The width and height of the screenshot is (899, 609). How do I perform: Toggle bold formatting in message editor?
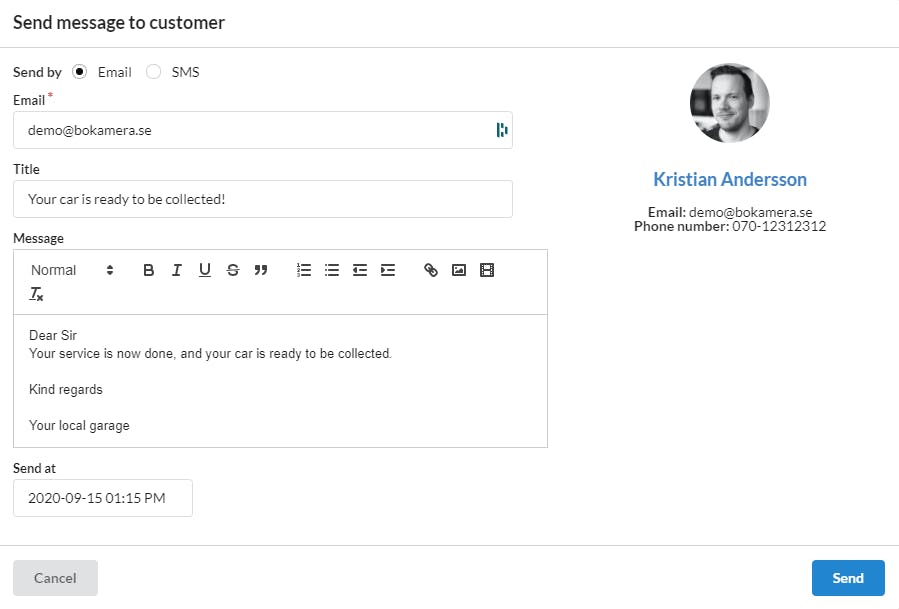coord(148,270)
